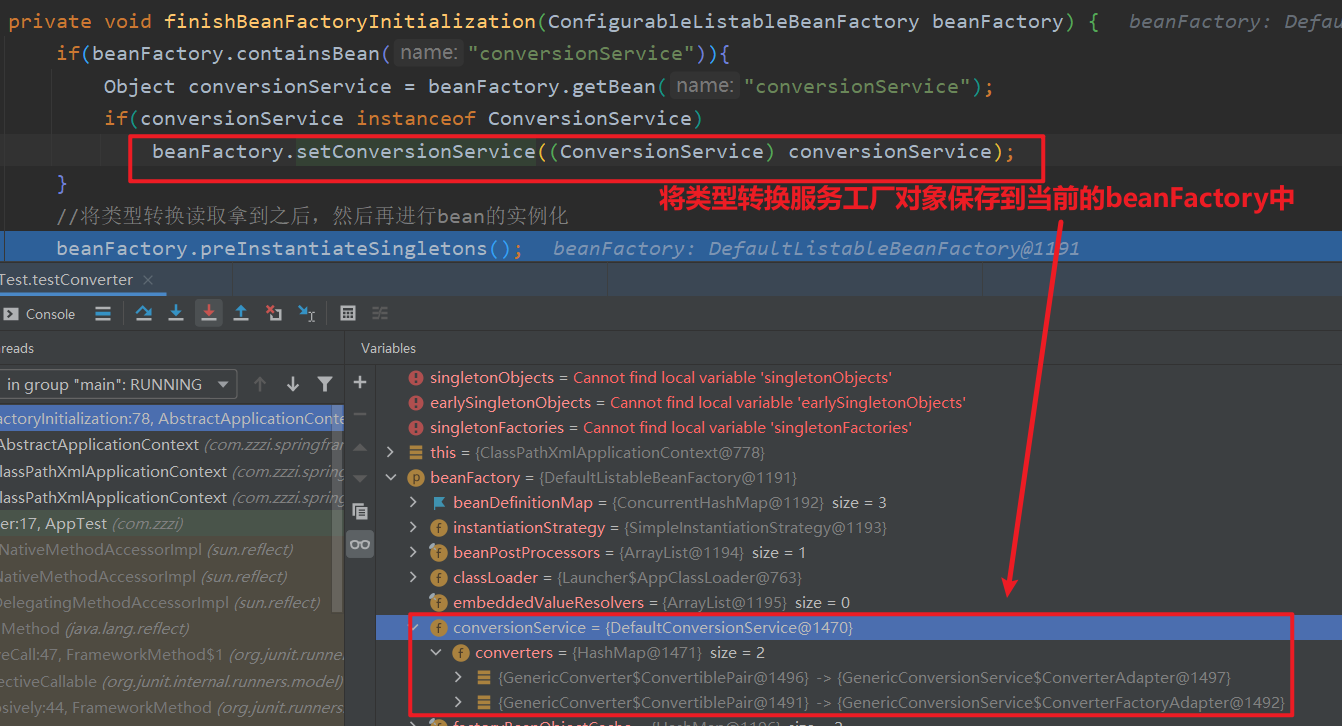Image resolution: width=1342 pixels, height=726 pixels.
Task: Toggle the glasses icon to show watches
Action: tap(360, 544)
